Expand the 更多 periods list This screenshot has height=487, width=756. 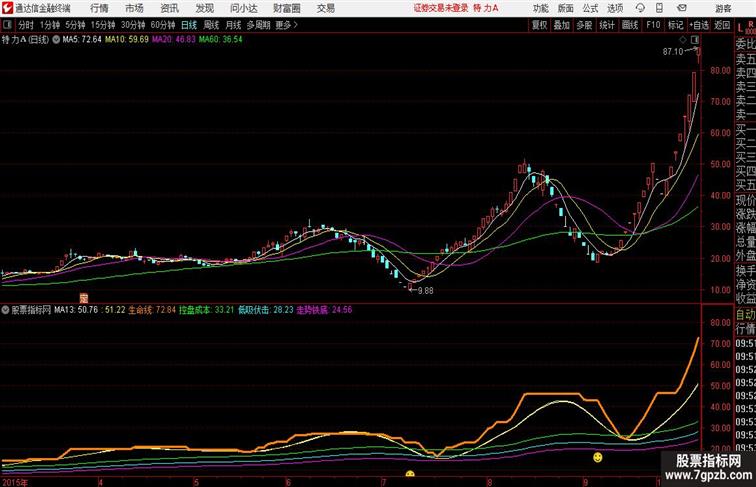tap(286, 25)
